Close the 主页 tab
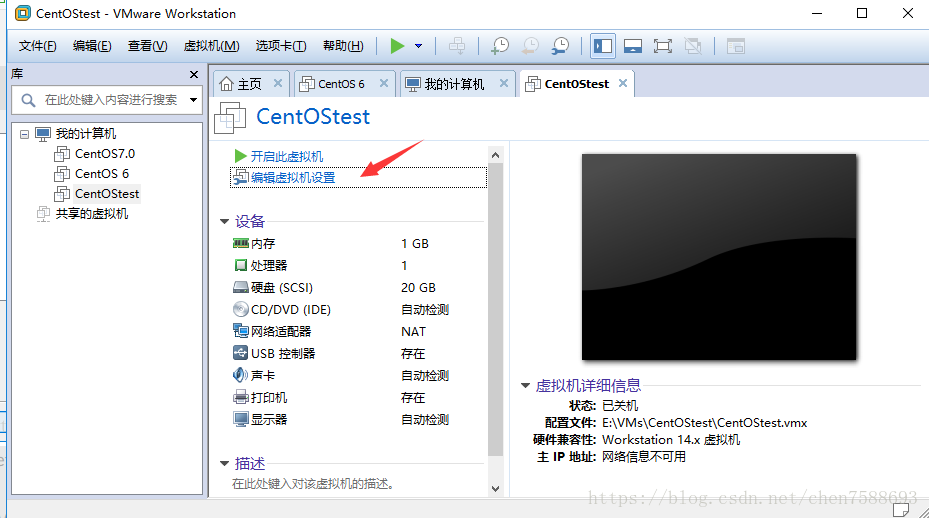Image resolution: width=929 pixels, height=518 pixels. [277, 84]
